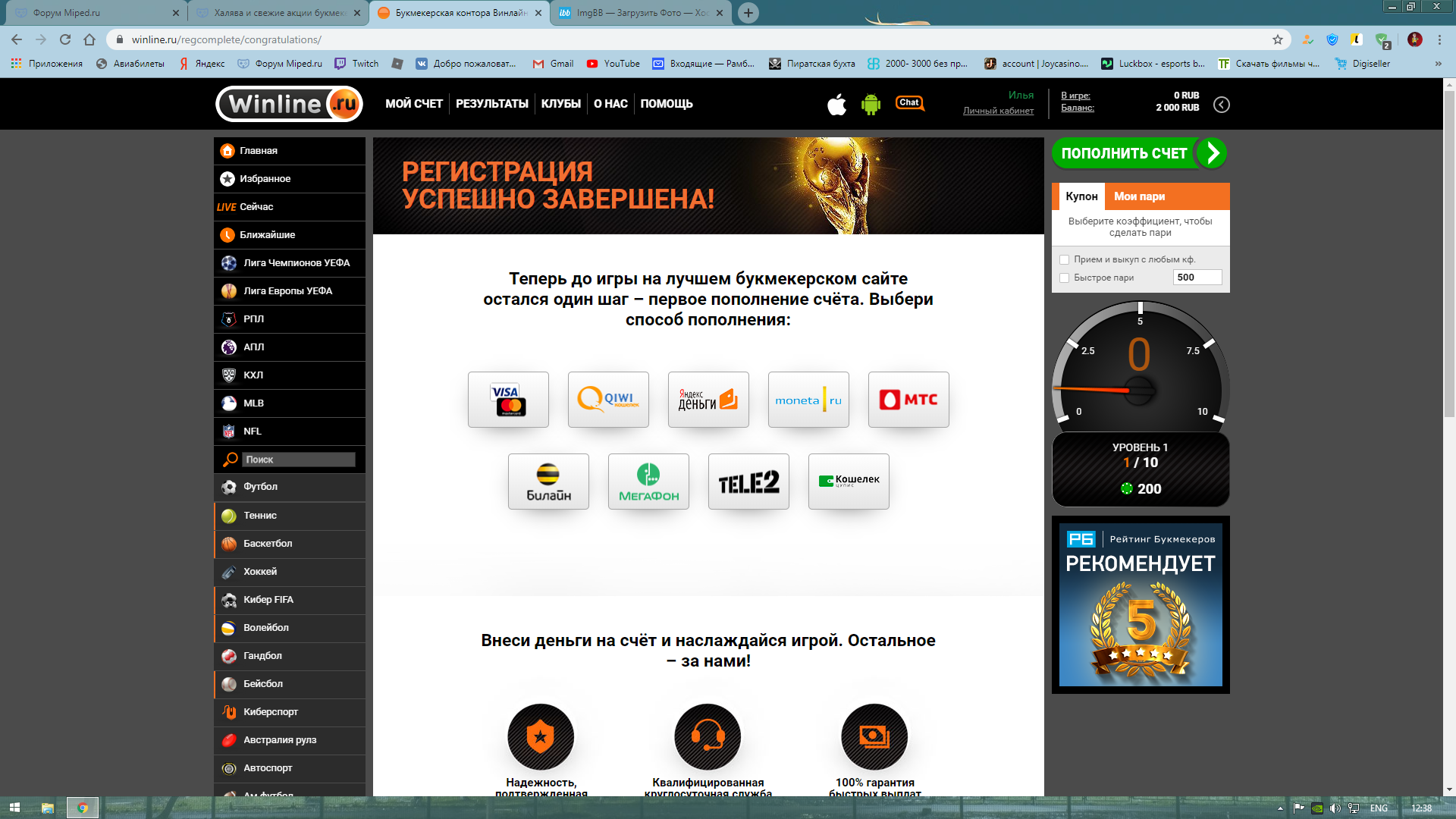Open 'КЛУБЫ' menu item
1456x819 pixels.
(561, 104)
